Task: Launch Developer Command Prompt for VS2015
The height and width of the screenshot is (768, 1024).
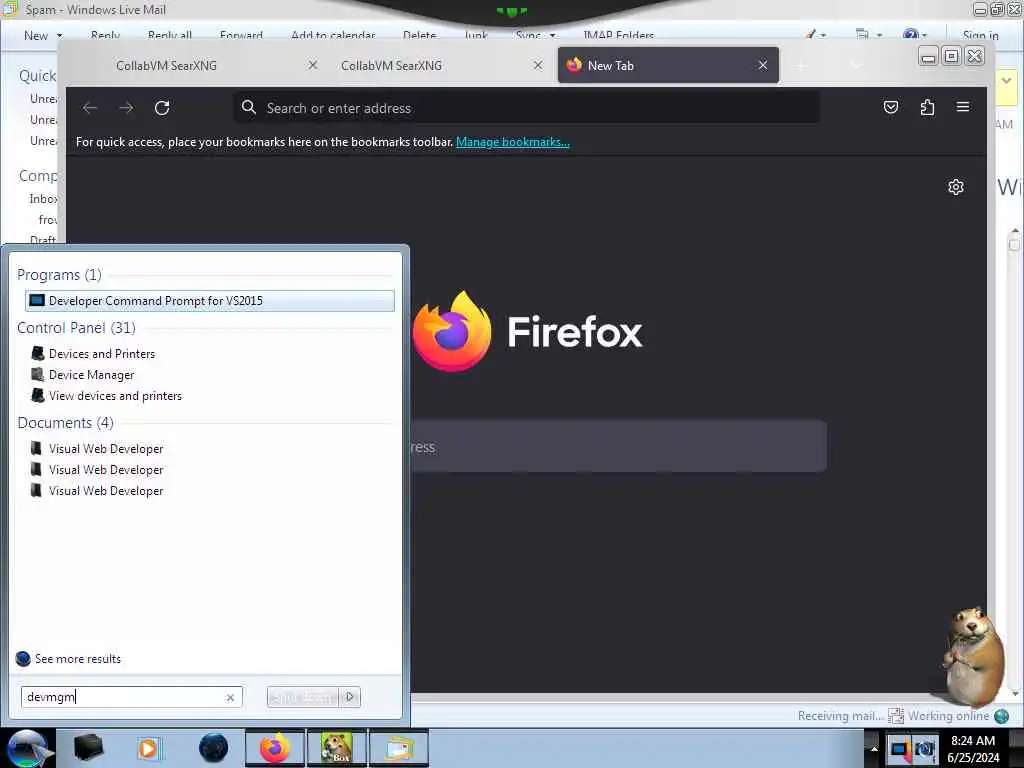Action: [210, 300]
